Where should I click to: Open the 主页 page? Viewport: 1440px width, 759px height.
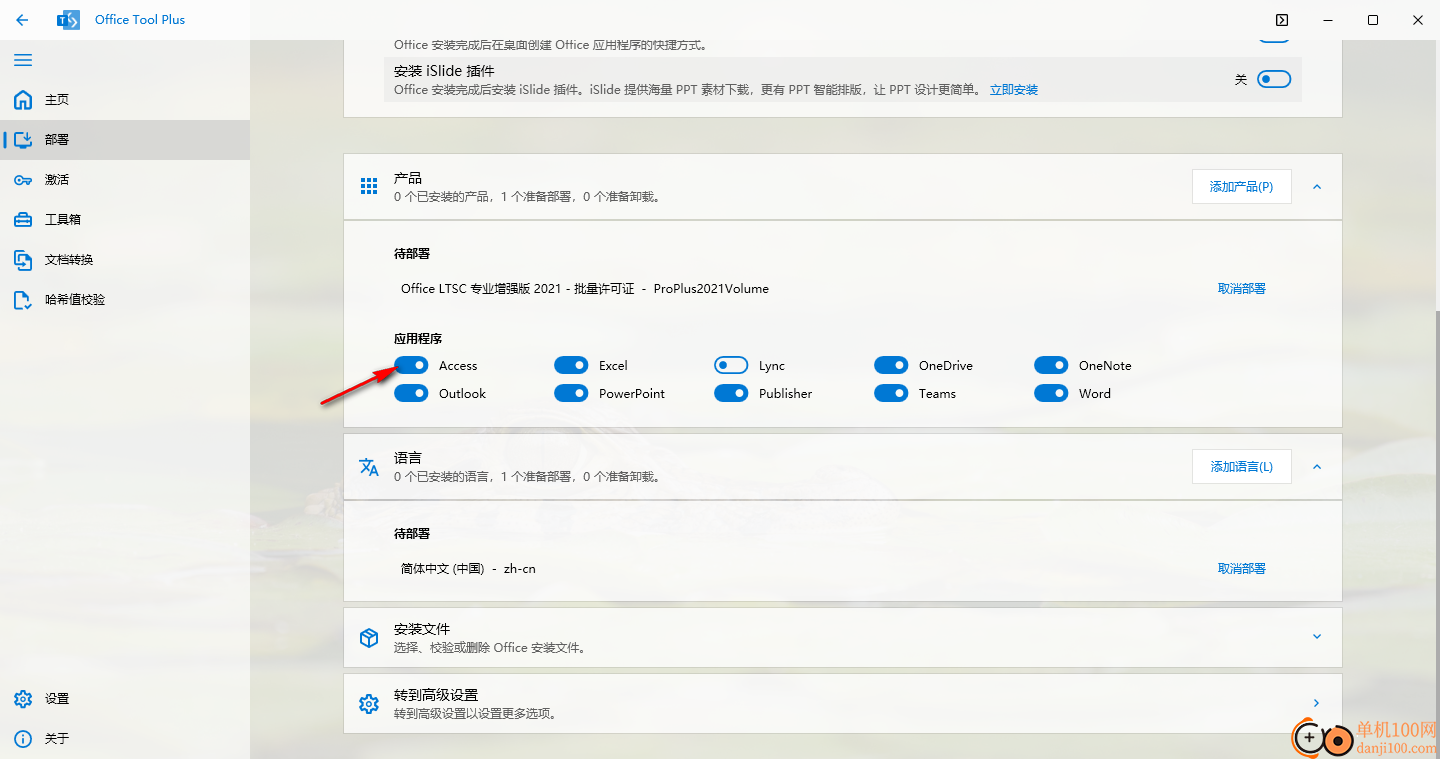125,100
